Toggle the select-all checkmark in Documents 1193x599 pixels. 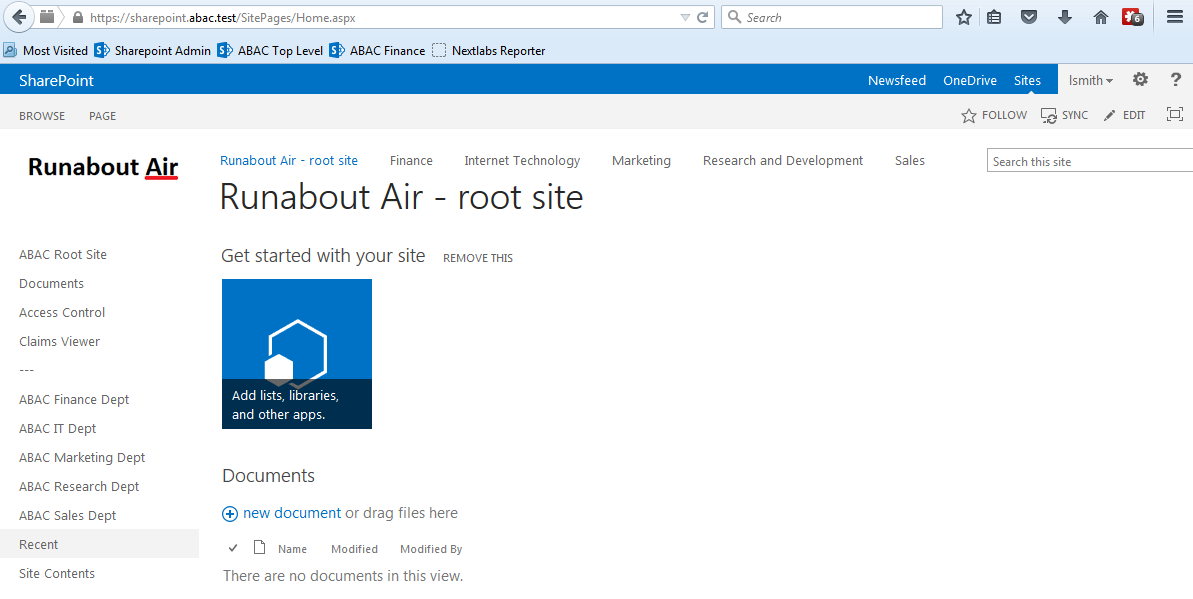coord(234,548)
